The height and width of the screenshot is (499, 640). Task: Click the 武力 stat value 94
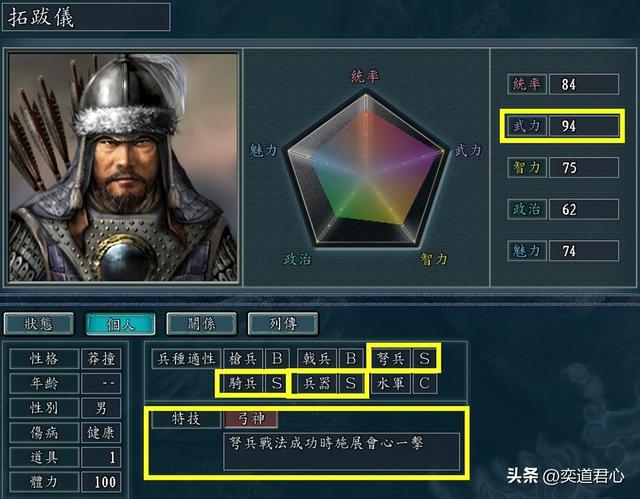click(584, 126)
